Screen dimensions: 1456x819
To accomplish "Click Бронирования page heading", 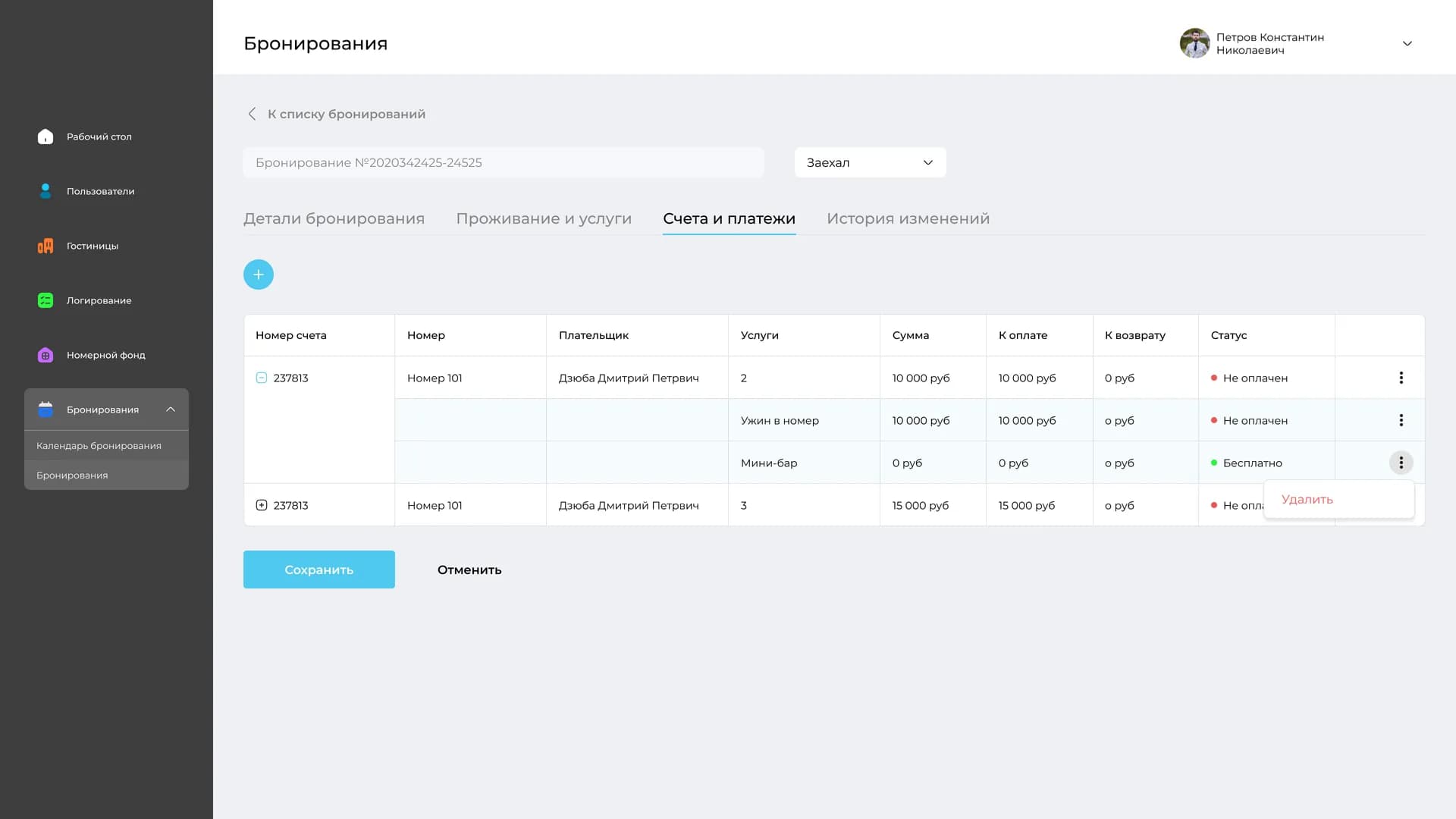I will [315, 43].
